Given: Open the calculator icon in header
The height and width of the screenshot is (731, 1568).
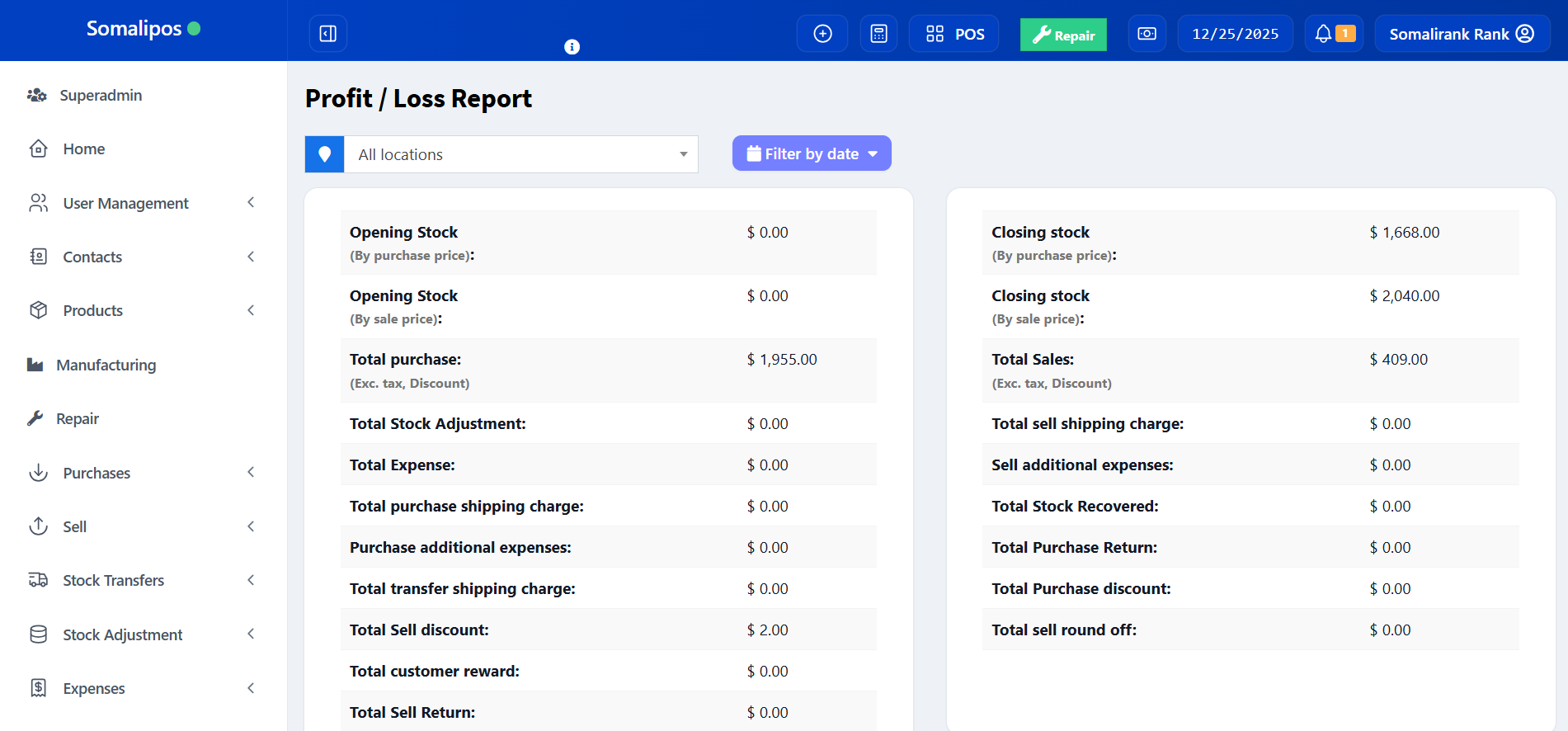Looking at the screenshot, I should click(878, 34).
